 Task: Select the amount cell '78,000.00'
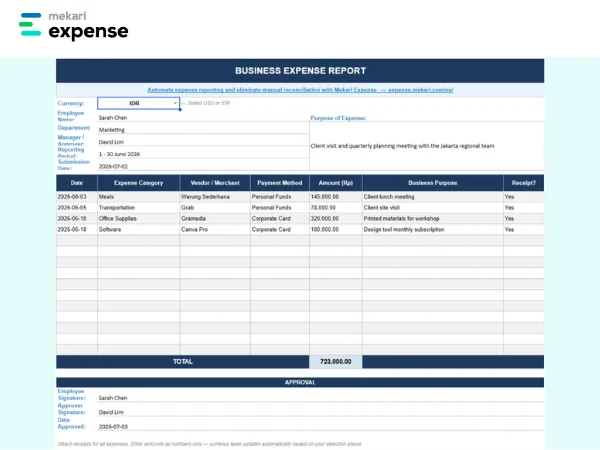point(336,207)
